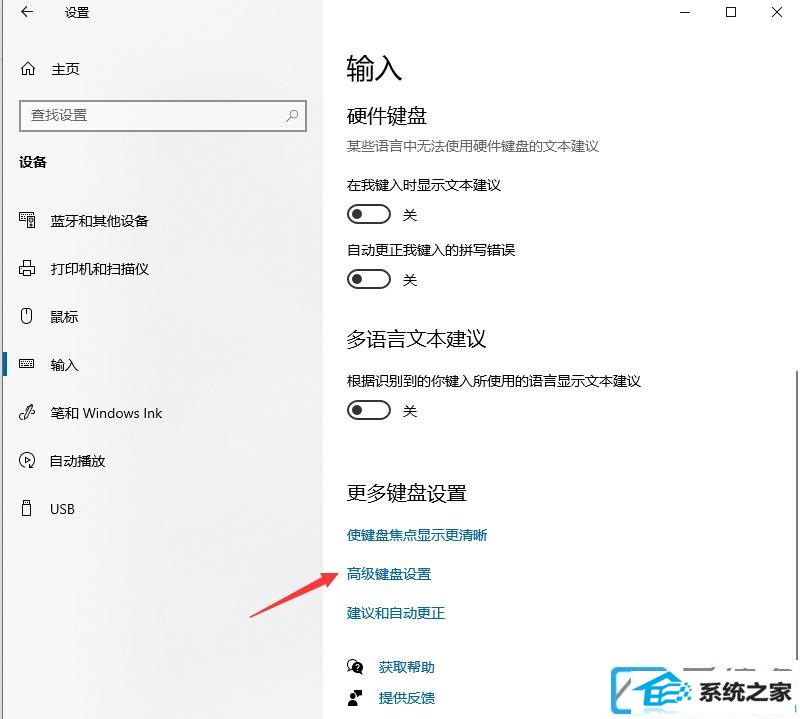Click the printer icon for 打印机和扫描仪

pos(27,268)
